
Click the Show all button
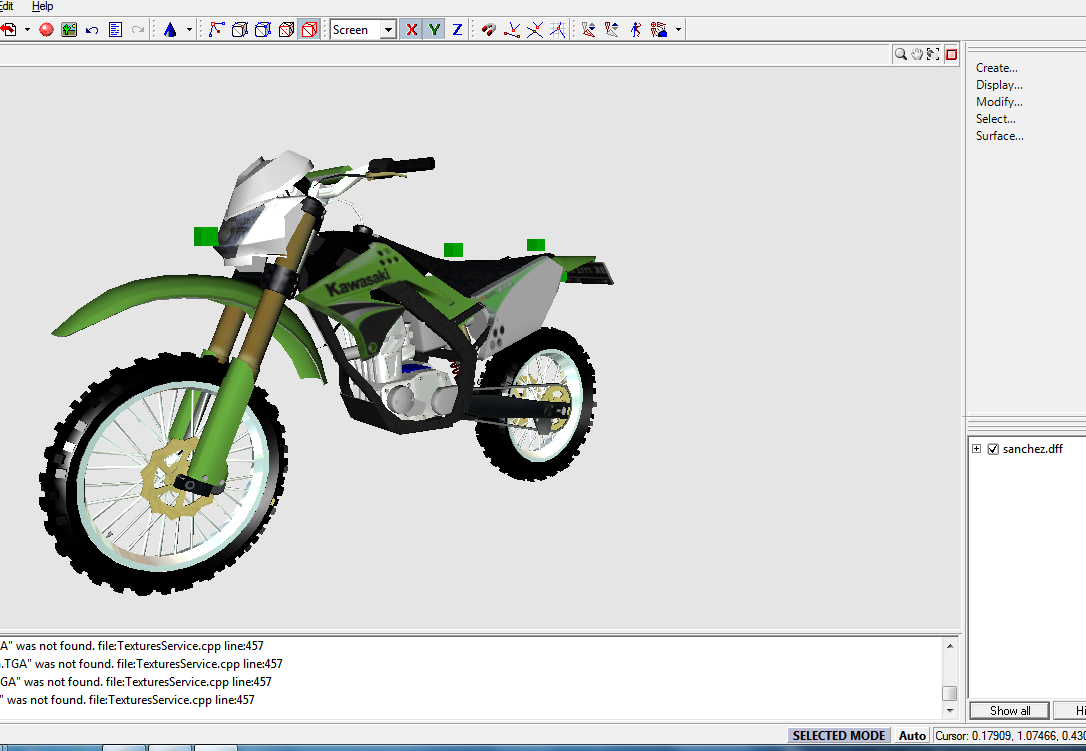(1010, 710)
